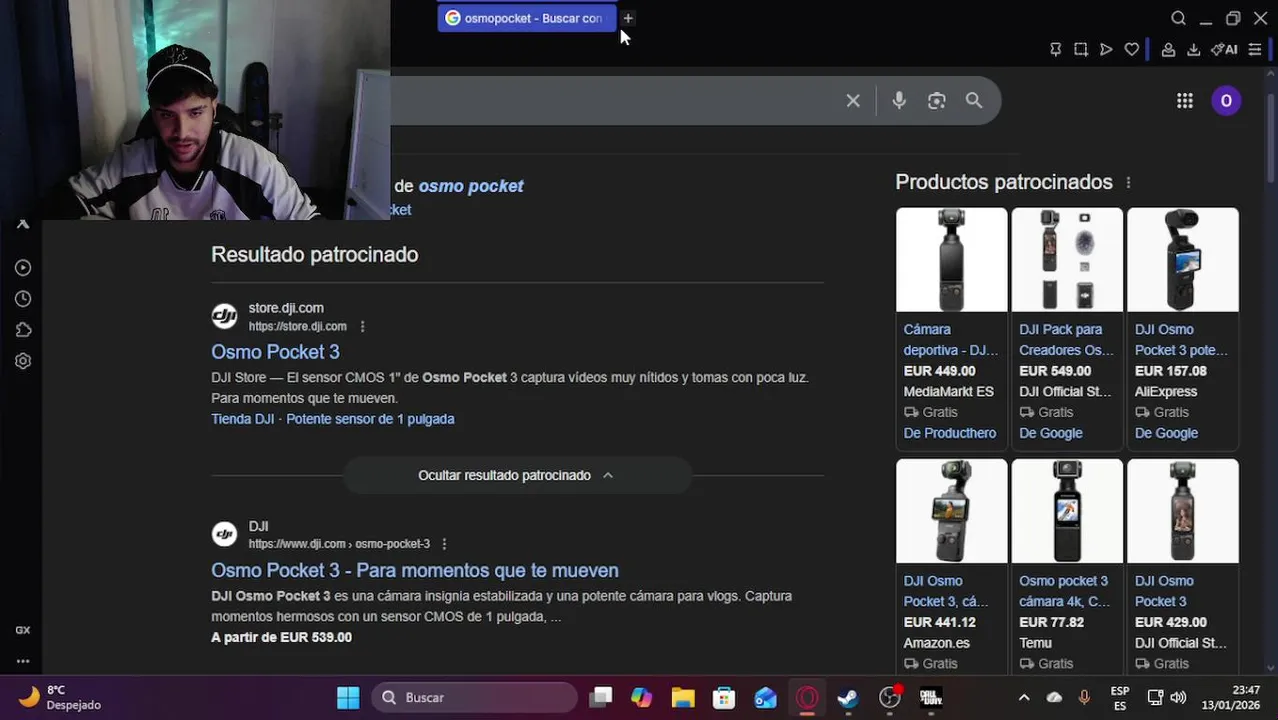Open the Opera sidebar player icon
Image resolution: width=1278 pixels, height=720 pixels.
point(23,268)
